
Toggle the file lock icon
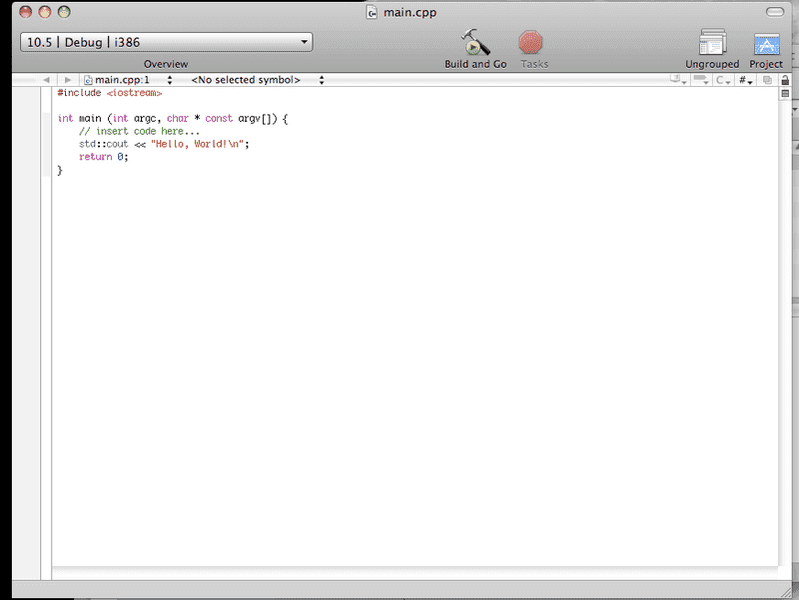[785, 80]
